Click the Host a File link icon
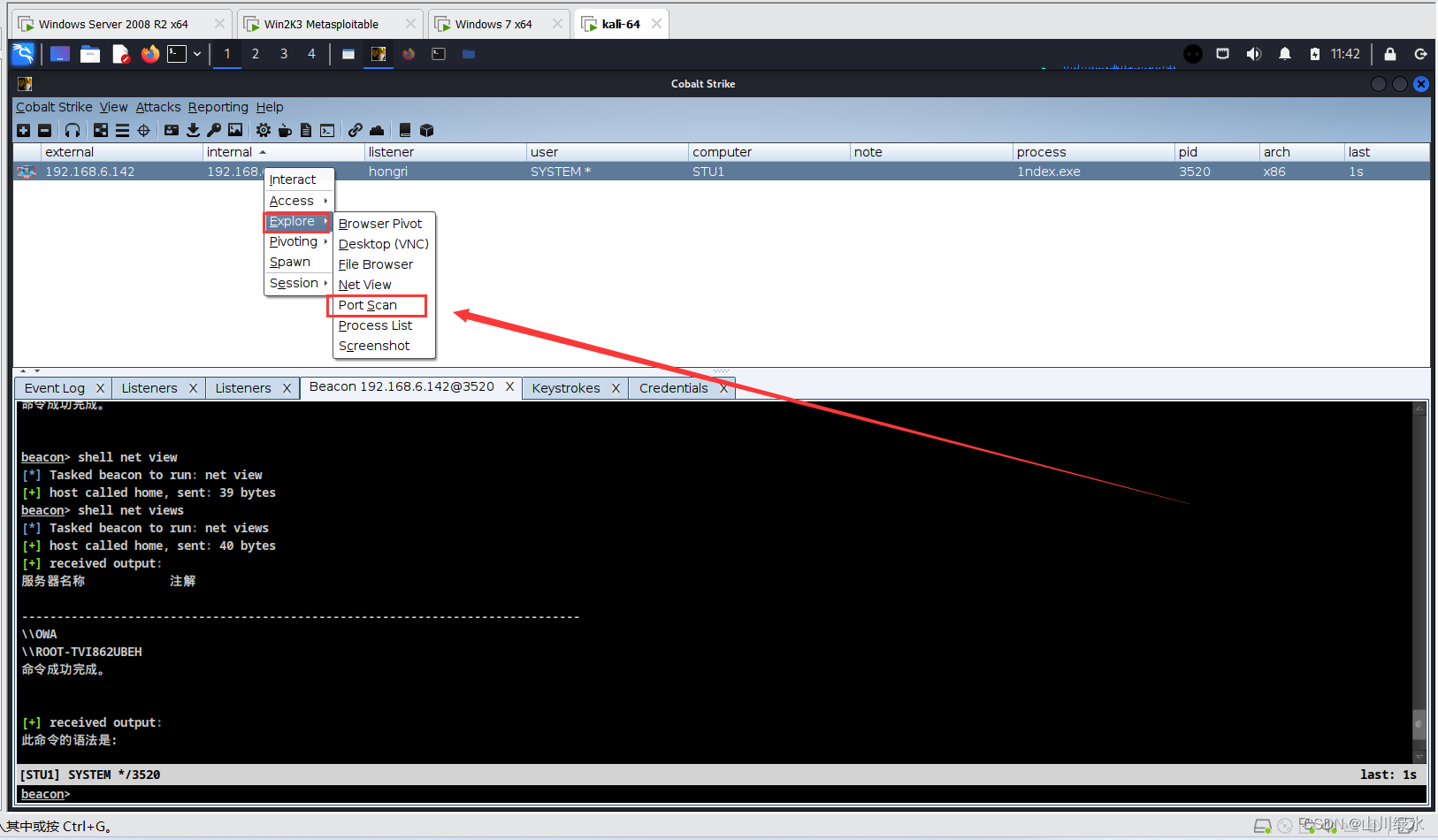Image resolution: width=1438 pixels, height=840 pixels. click(x=356, y=130)
